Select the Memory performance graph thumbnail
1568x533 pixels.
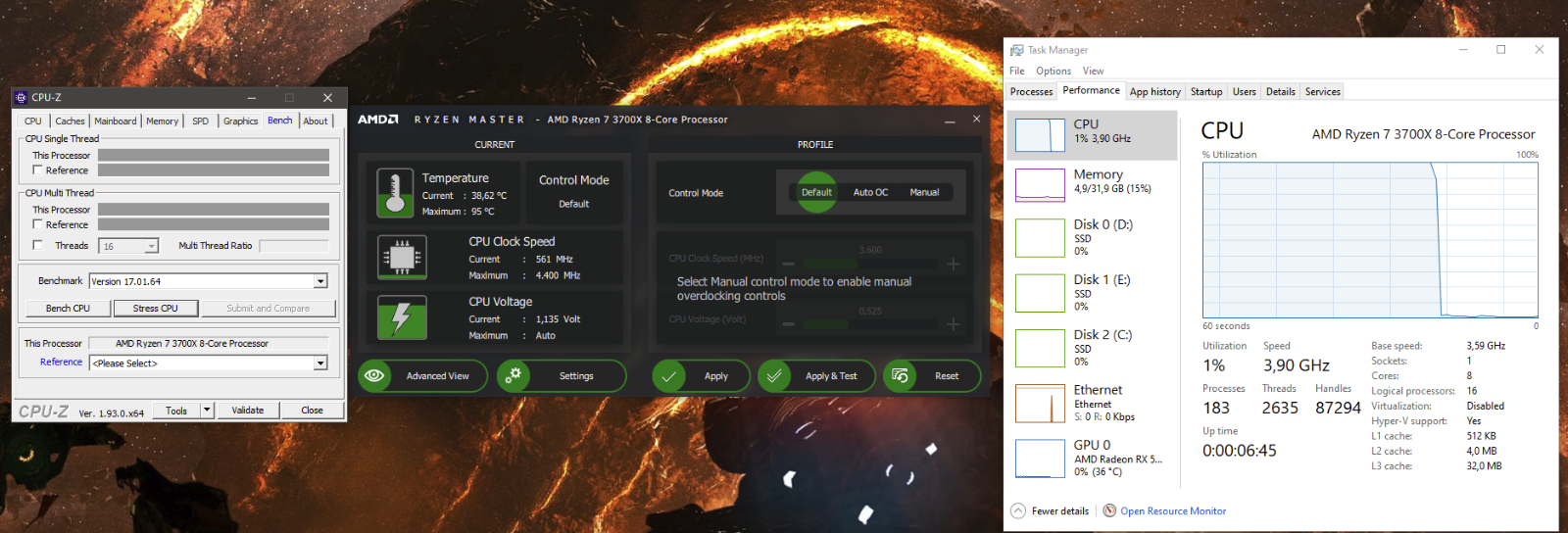tap(1040, 184)
